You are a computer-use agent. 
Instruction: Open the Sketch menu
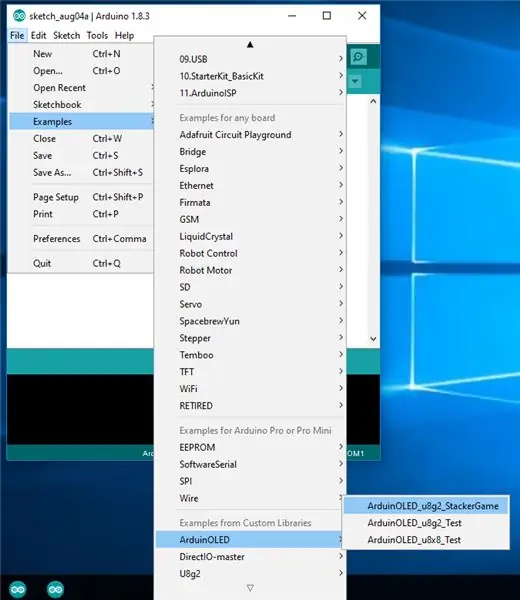tap(67, 36)
